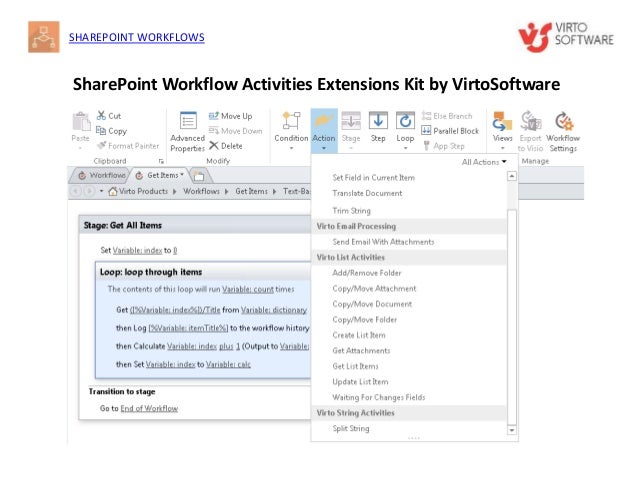Insert a Parallel Block via icon
The width and height of the screenshot is (638, 479).
[426, 131]
